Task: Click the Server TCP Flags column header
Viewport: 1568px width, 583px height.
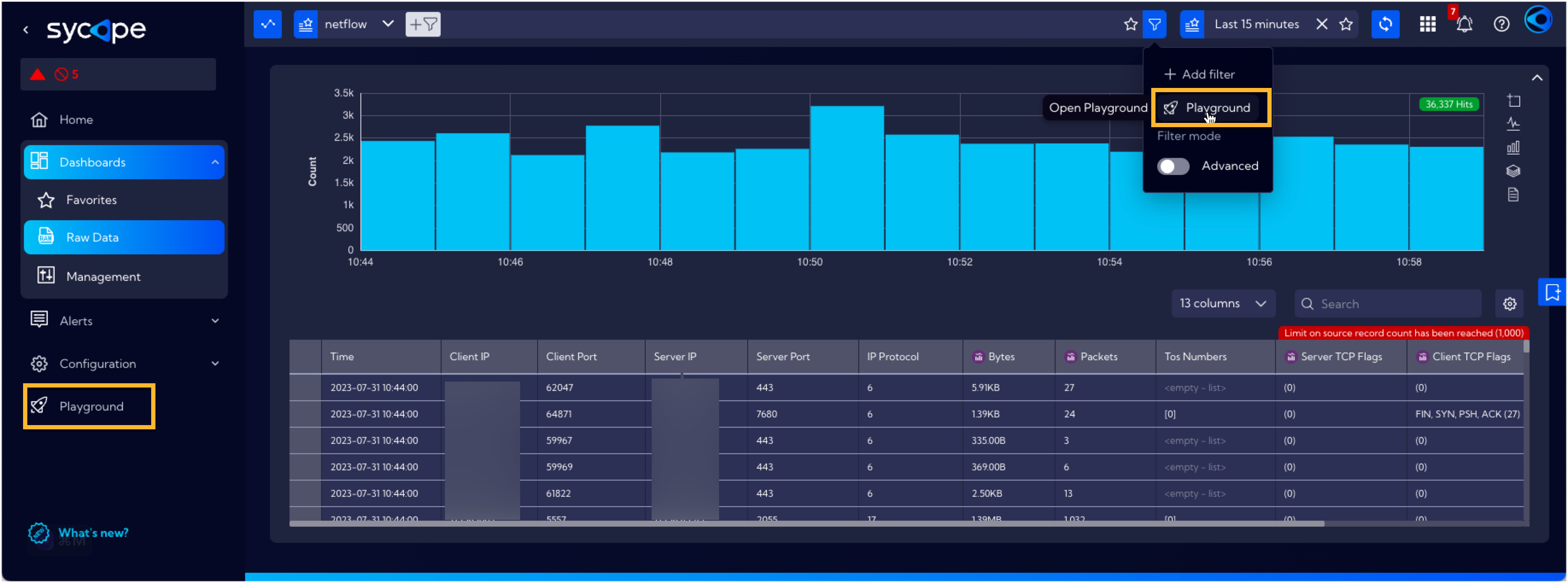Action: 1341,357
